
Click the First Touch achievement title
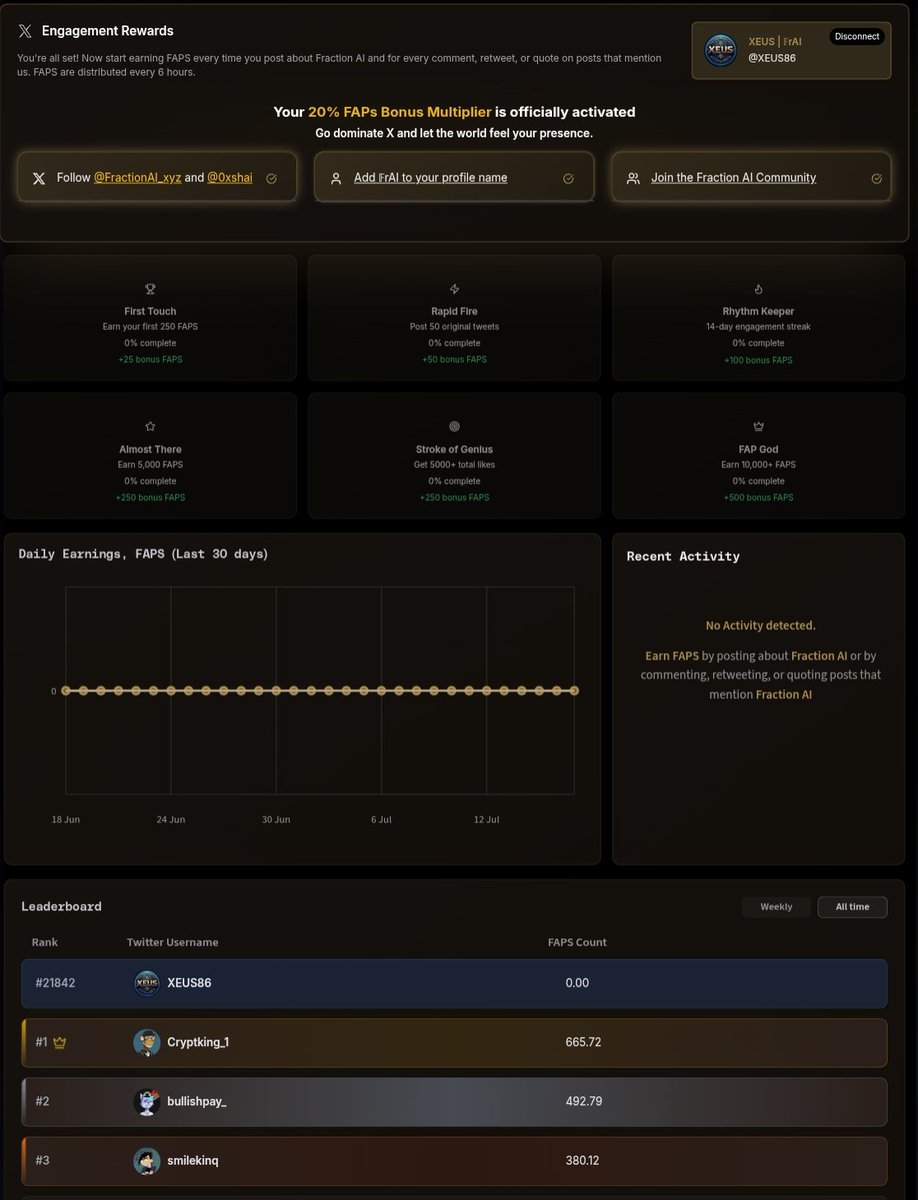(x=150, y=311)
